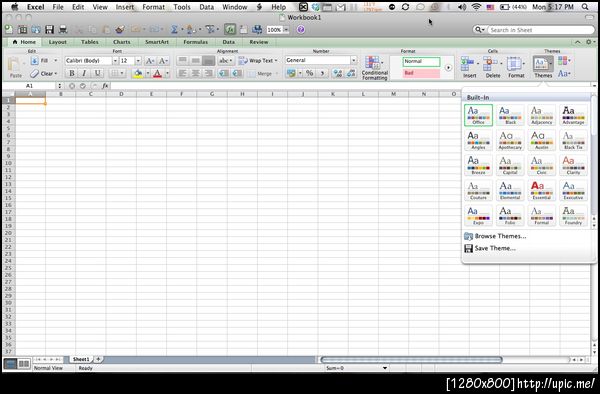Click the red font color A button
Image resolution: width=600 pixels, height=394 pixels.
coord(157,73)
